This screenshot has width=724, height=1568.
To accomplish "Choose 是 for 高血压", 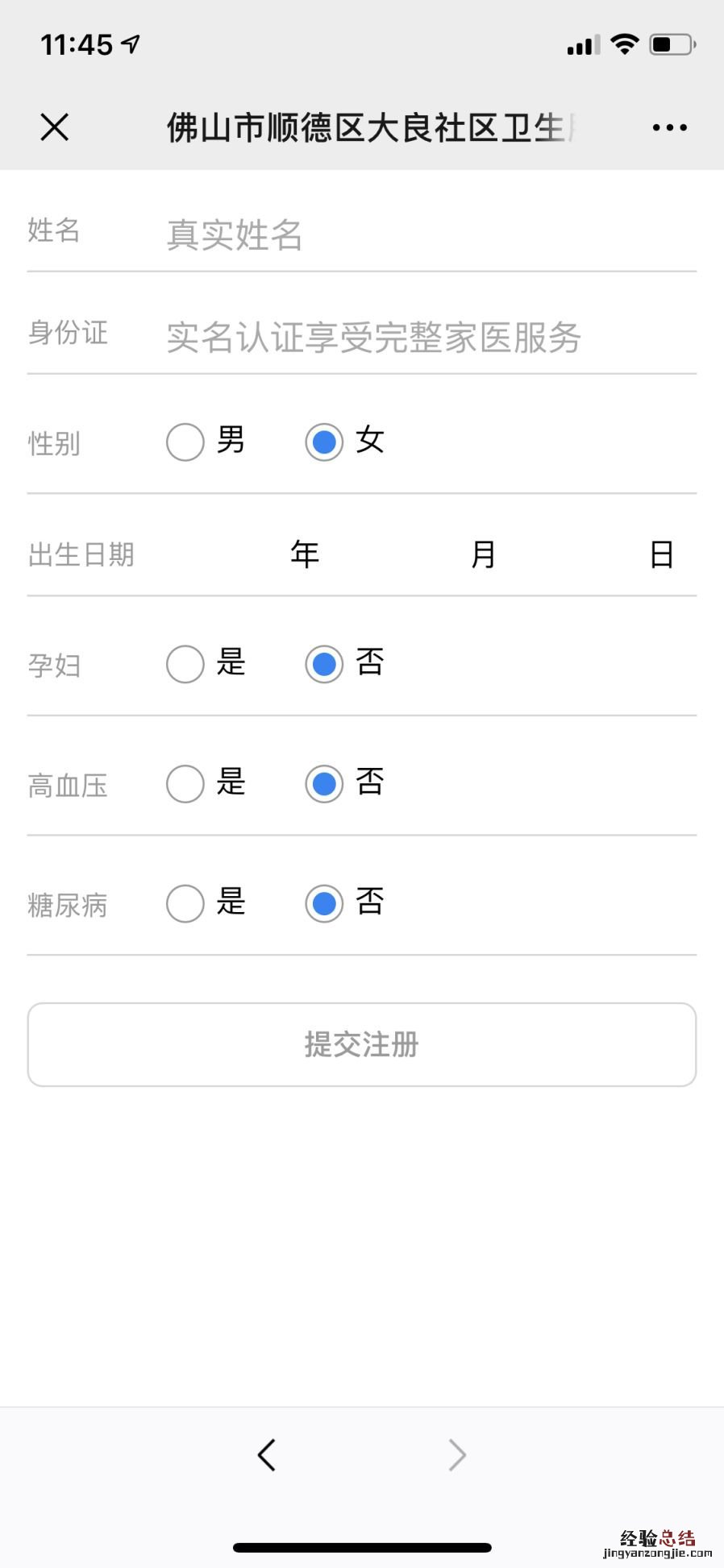I will click(x=185, y=783).
